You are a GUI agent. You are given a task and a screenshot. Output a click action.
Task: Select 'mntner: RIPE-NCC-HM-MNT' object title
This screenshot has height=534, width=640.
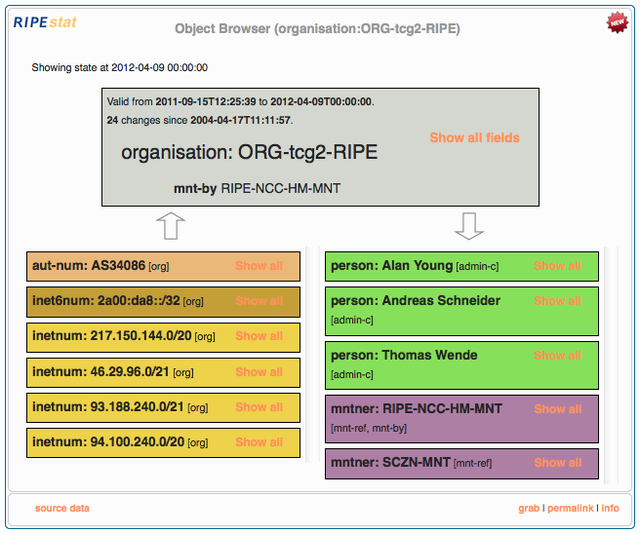(x=416, y=409)
